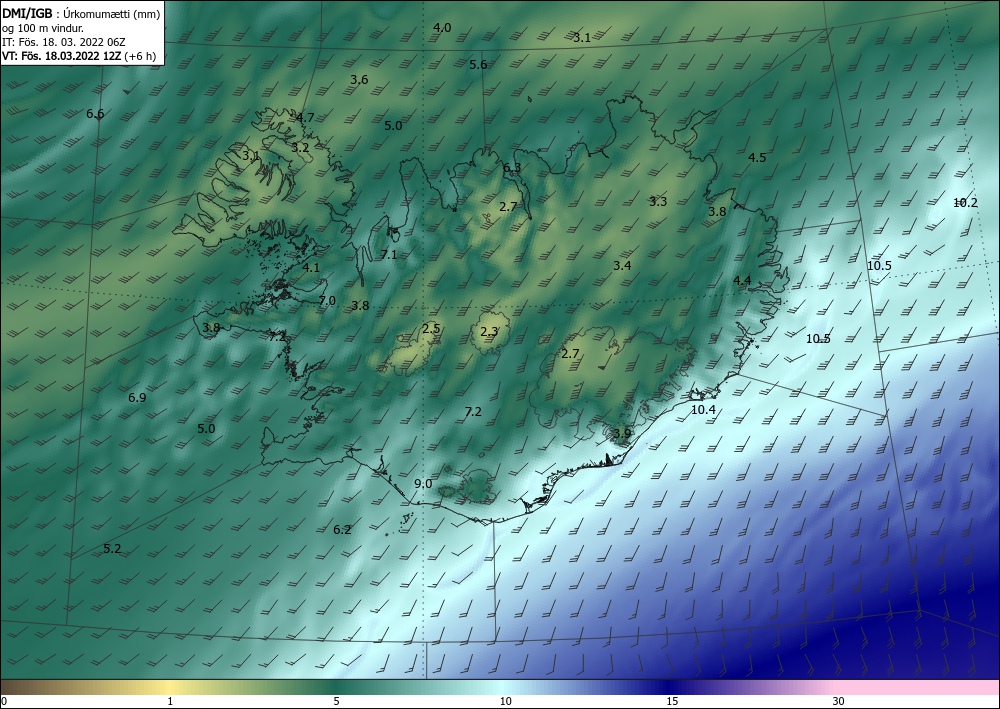Click the 3.9 value label
The image size is (1000, 709).
pos(622,434)
